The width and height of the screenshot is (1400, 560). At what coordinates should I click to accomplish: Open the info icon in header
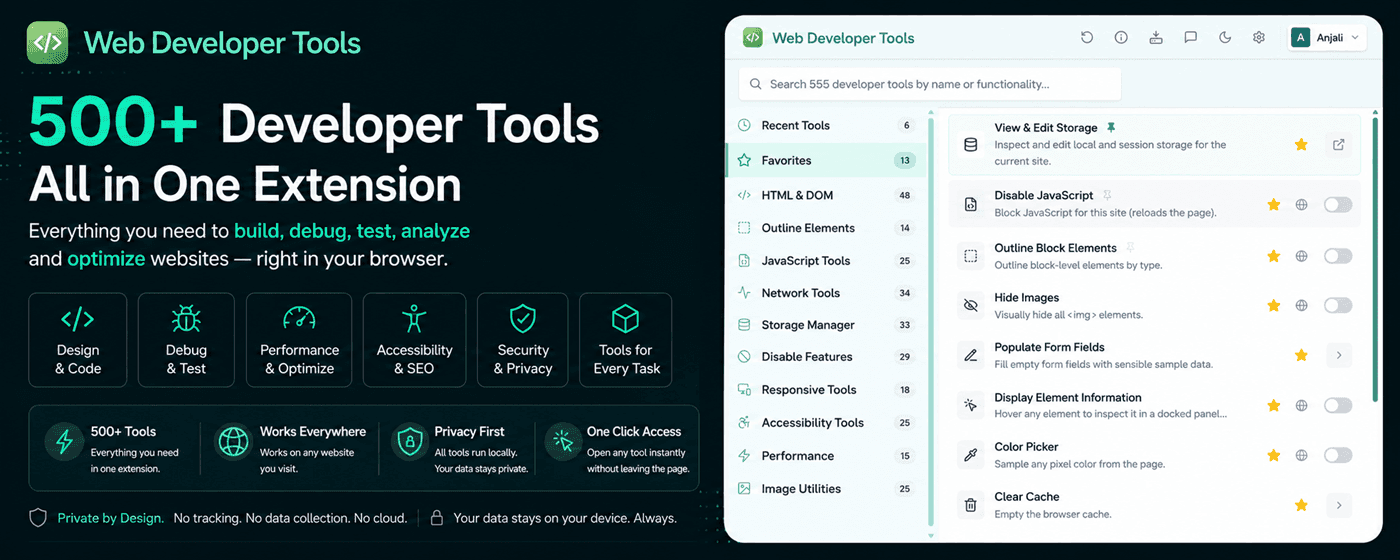1121,38
